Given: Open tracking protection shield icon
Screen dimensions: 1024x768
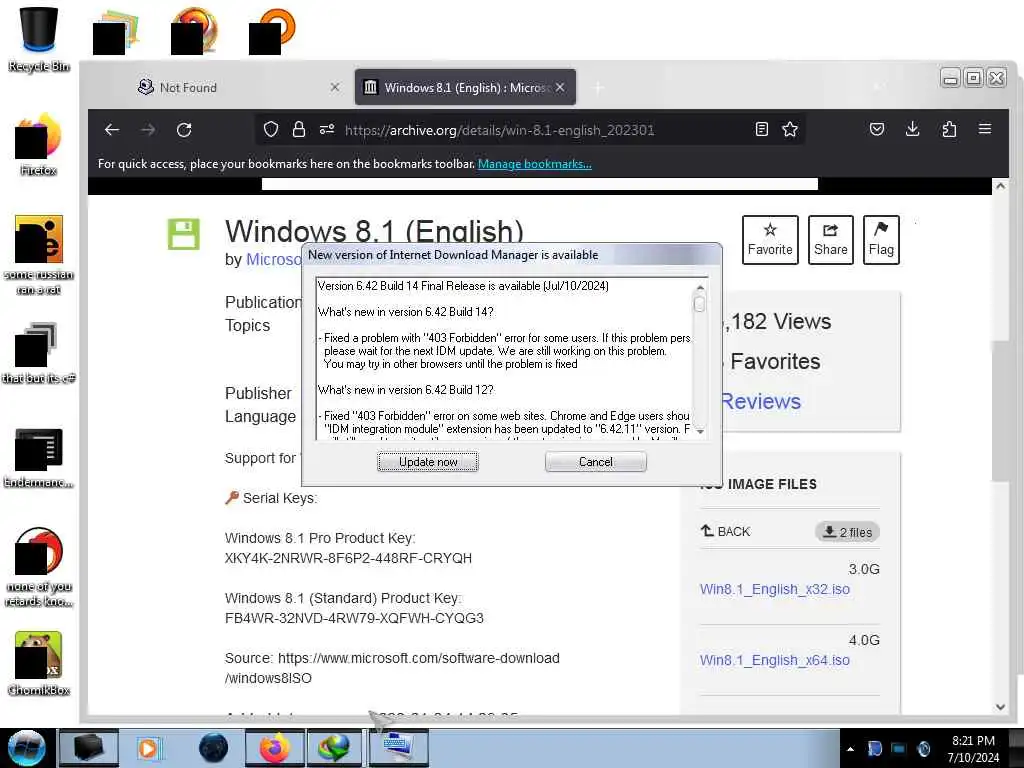Looking at the screenshot, I should click(x=271, y=129).
